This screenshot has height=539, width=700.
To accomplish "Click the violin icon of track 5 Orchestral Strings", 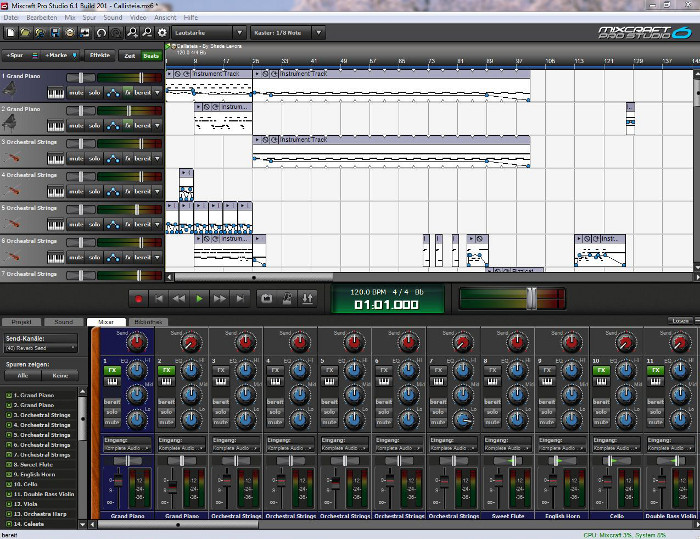I will [10, 222].
